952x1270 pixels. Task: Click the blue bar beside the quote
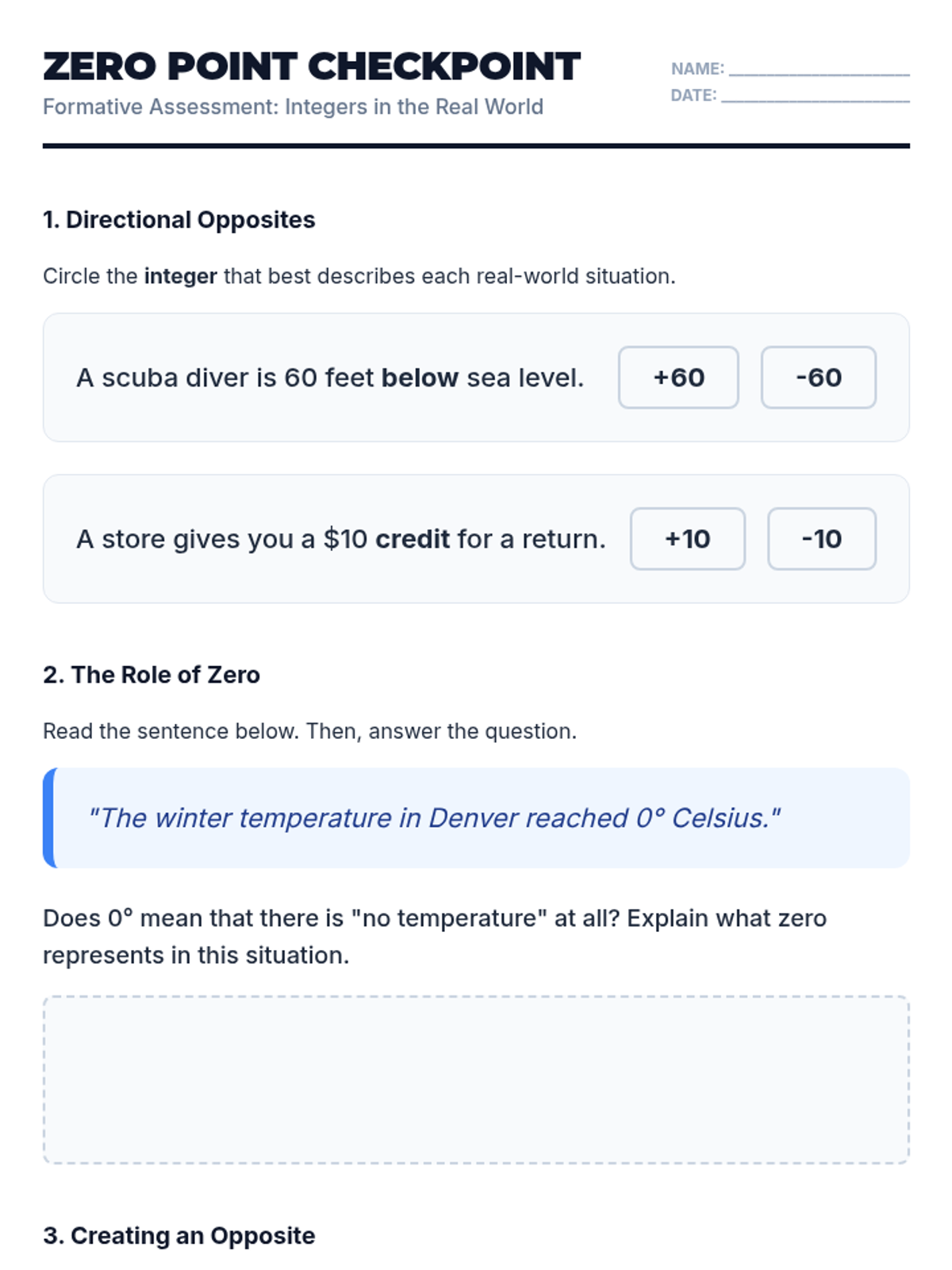pos(49,818)
